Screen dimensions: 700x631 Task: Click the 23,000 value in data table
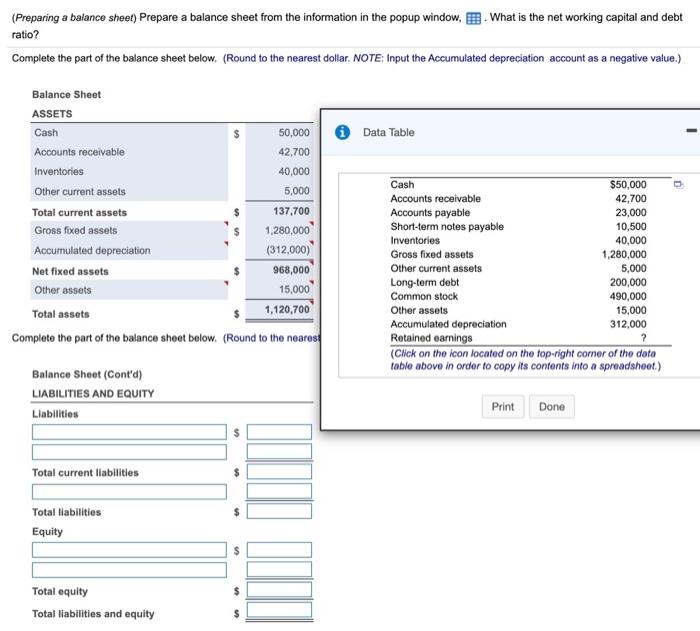click(631, 213)
